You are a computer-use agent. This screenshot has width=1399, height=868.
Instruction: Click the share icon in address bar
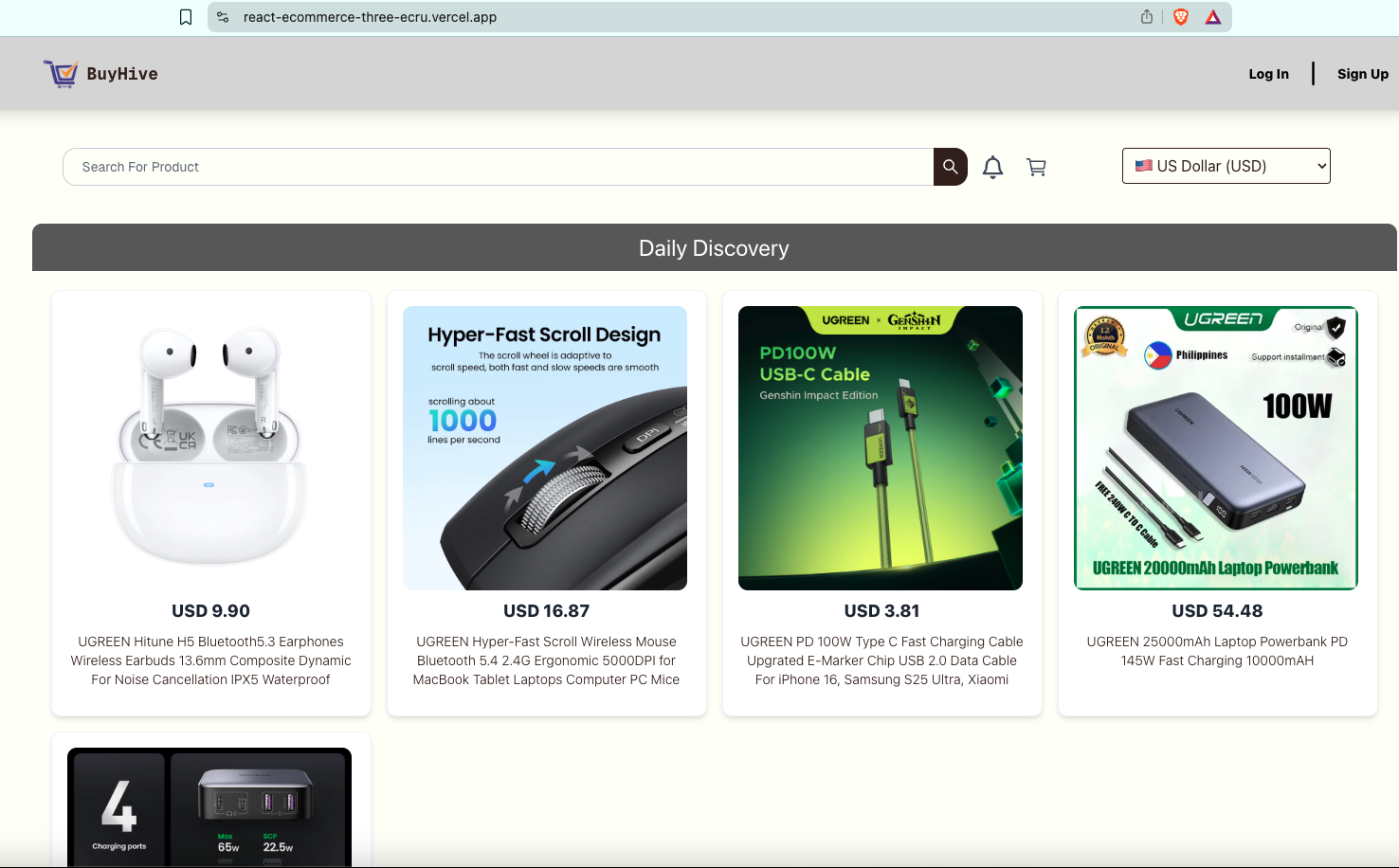[1147, 17]
